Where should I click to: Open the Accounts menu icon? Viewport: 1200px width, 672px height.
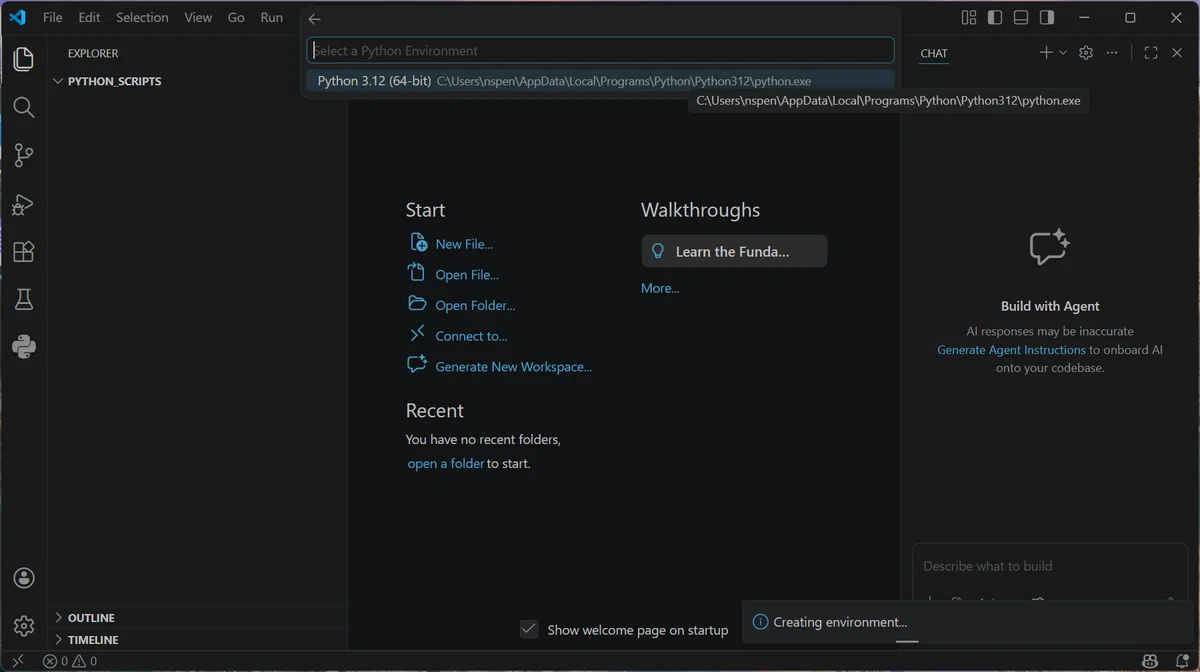click(24, 578)
